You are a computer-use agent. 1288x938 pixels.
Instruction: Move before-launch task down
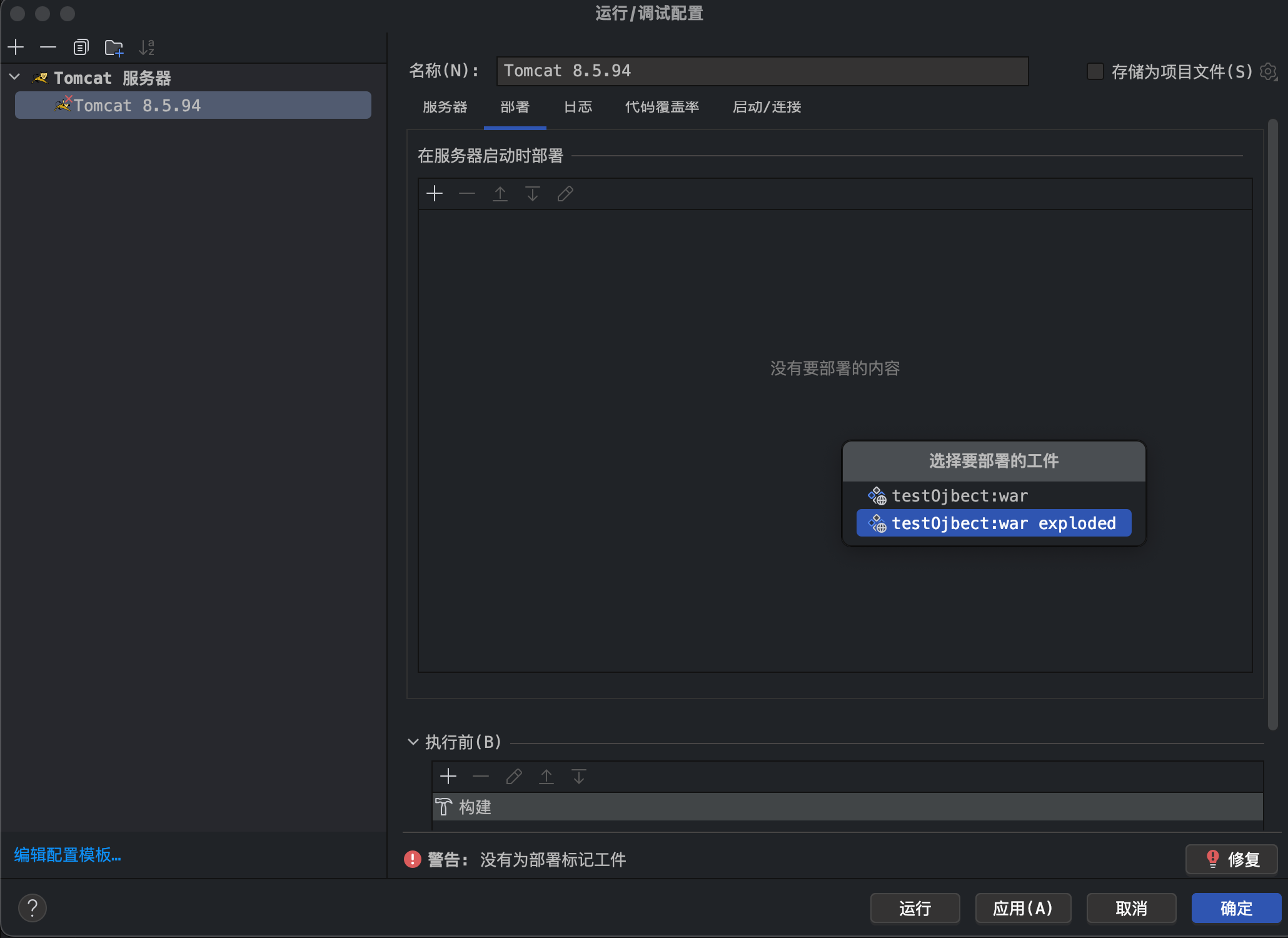(579, 777)
